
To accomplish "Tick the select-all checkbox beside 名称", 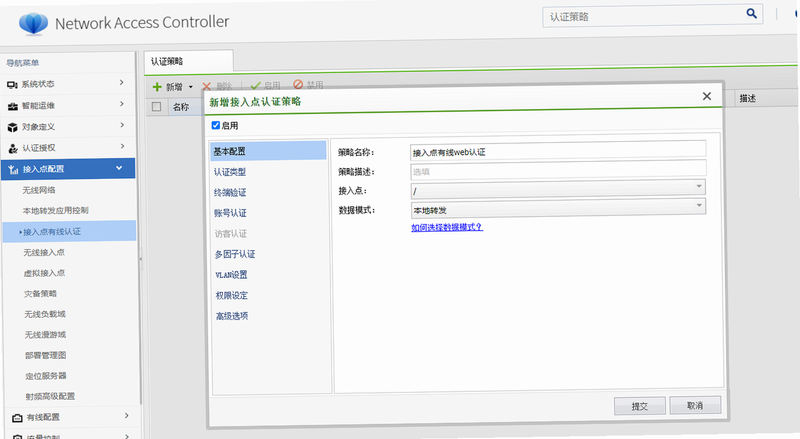I will 157,107.
